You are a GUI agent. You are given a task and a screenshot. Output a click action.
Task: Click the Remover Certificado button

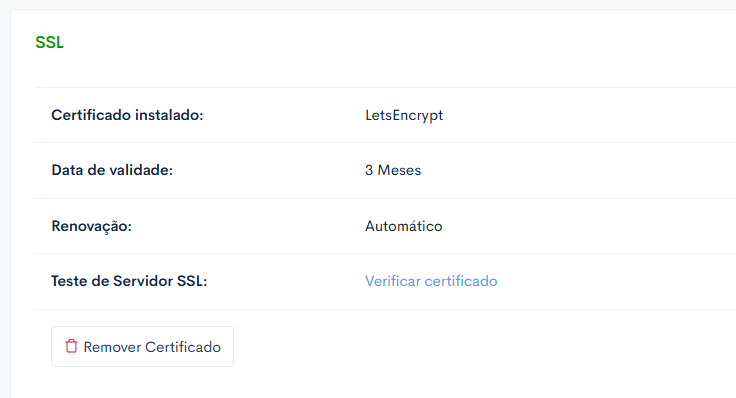click(x=142, y=346)
